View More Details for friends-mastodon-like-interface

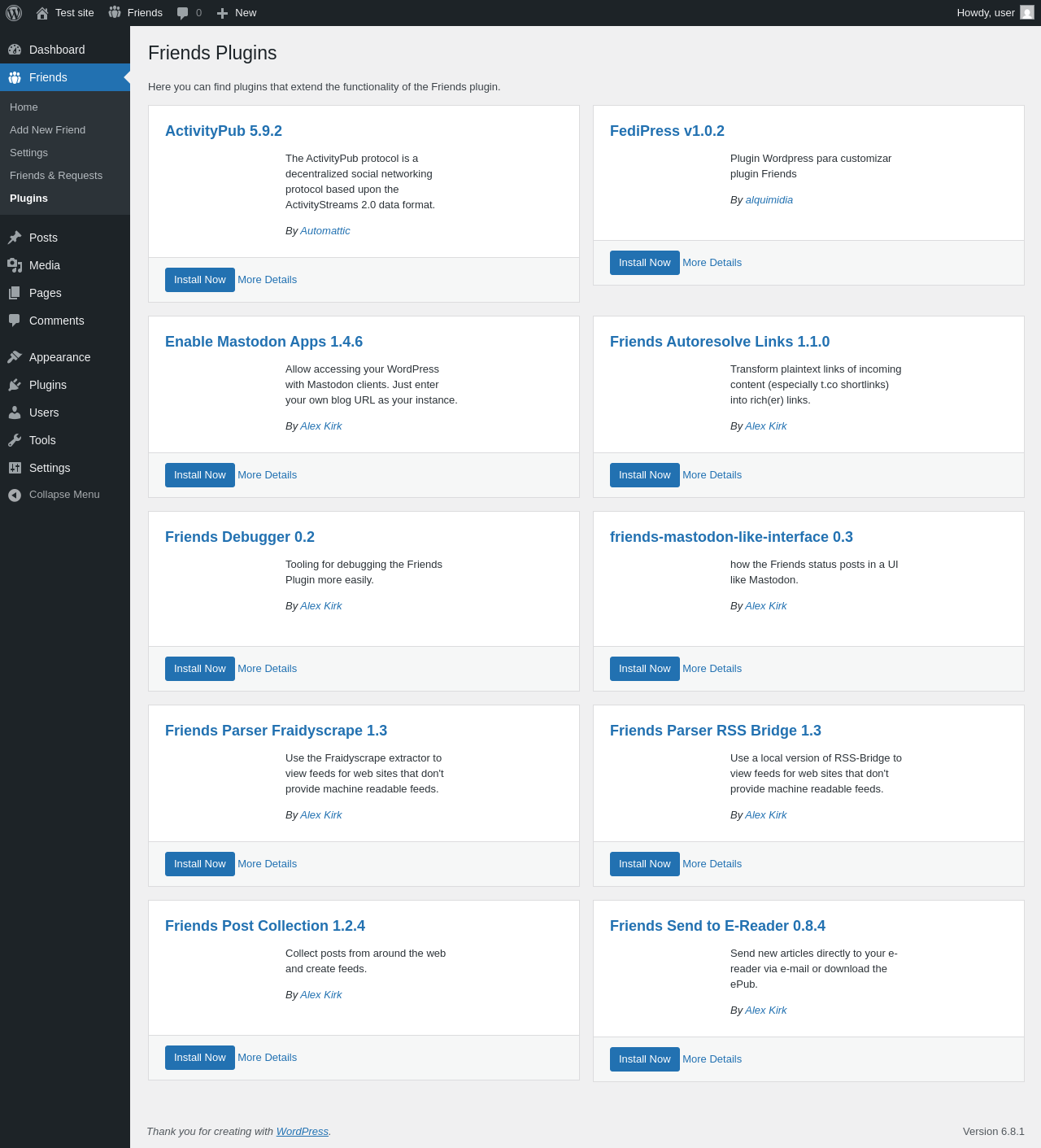point(712,669)
